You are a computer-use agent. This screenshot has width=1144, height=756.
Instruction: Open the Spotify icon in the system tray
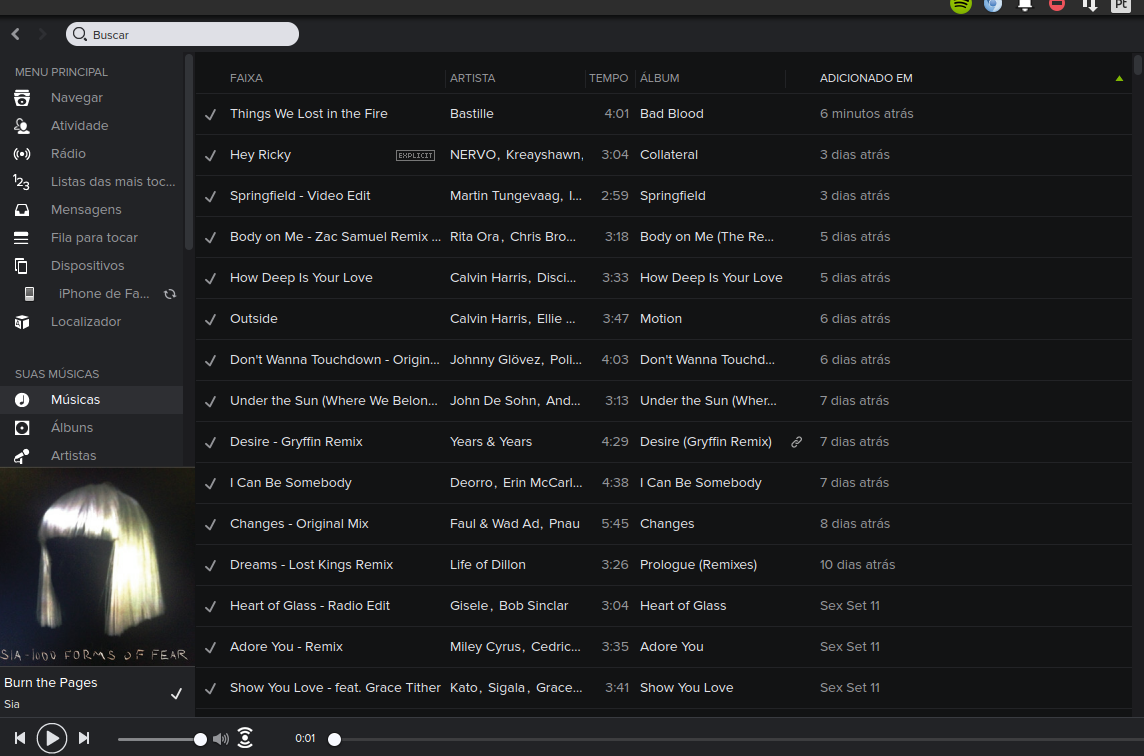[x=961, y=4]
